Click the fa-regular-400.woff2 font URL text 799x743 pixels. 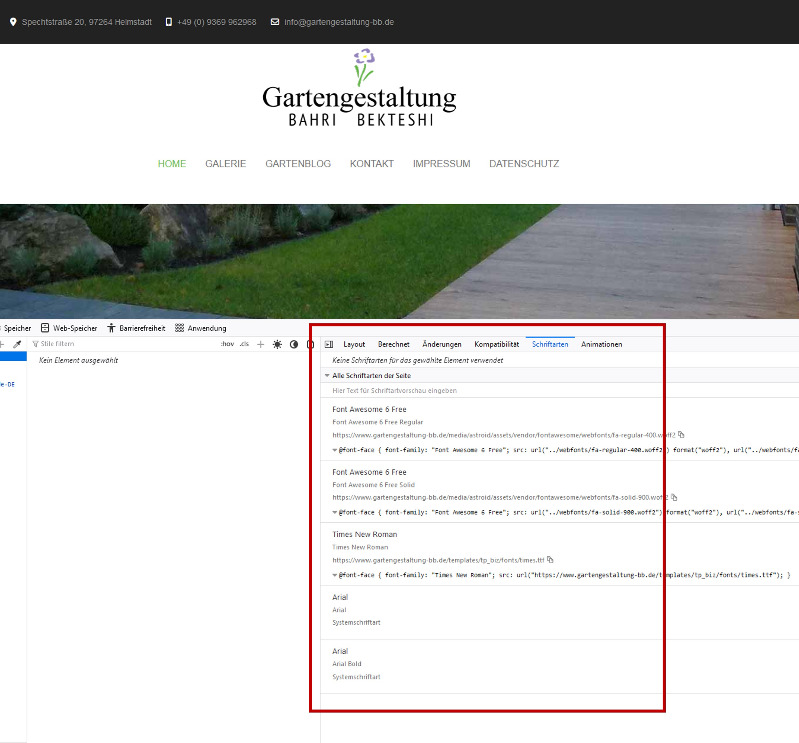coord(504,435)
